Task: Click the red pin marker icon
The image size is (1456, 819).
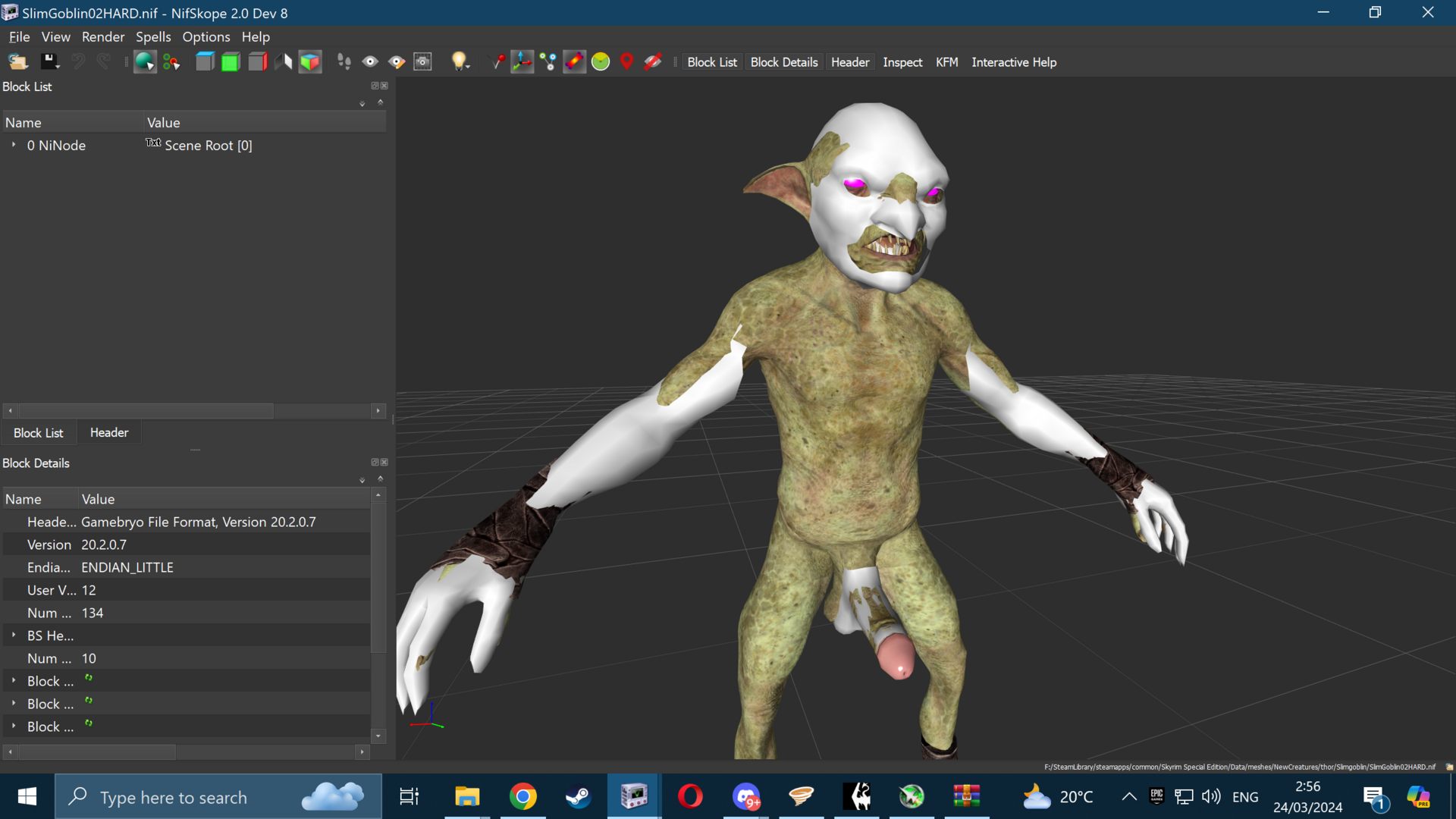Action: [497, 62]
